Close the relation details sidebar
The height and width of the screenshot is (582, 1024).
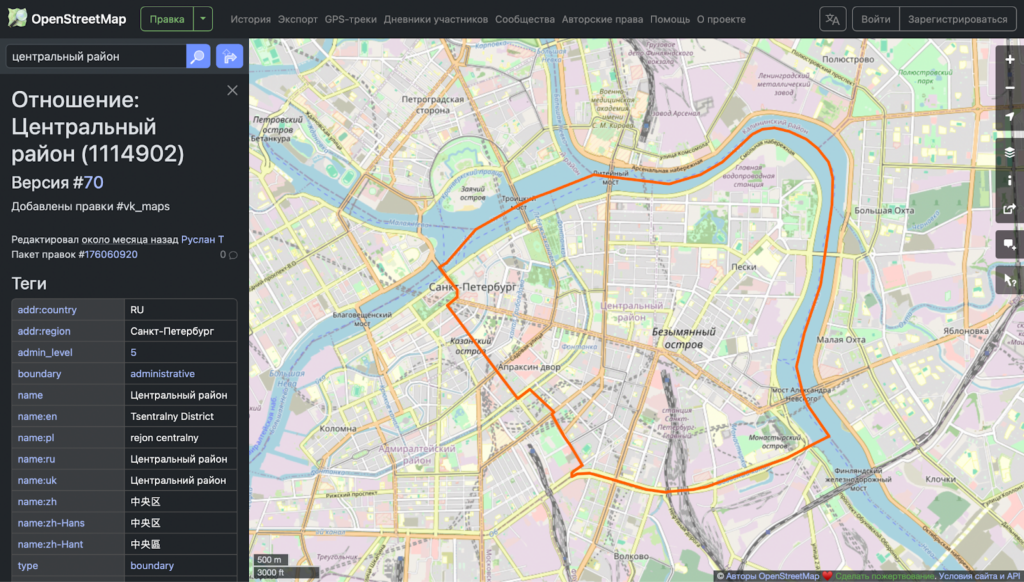[232, 91]
